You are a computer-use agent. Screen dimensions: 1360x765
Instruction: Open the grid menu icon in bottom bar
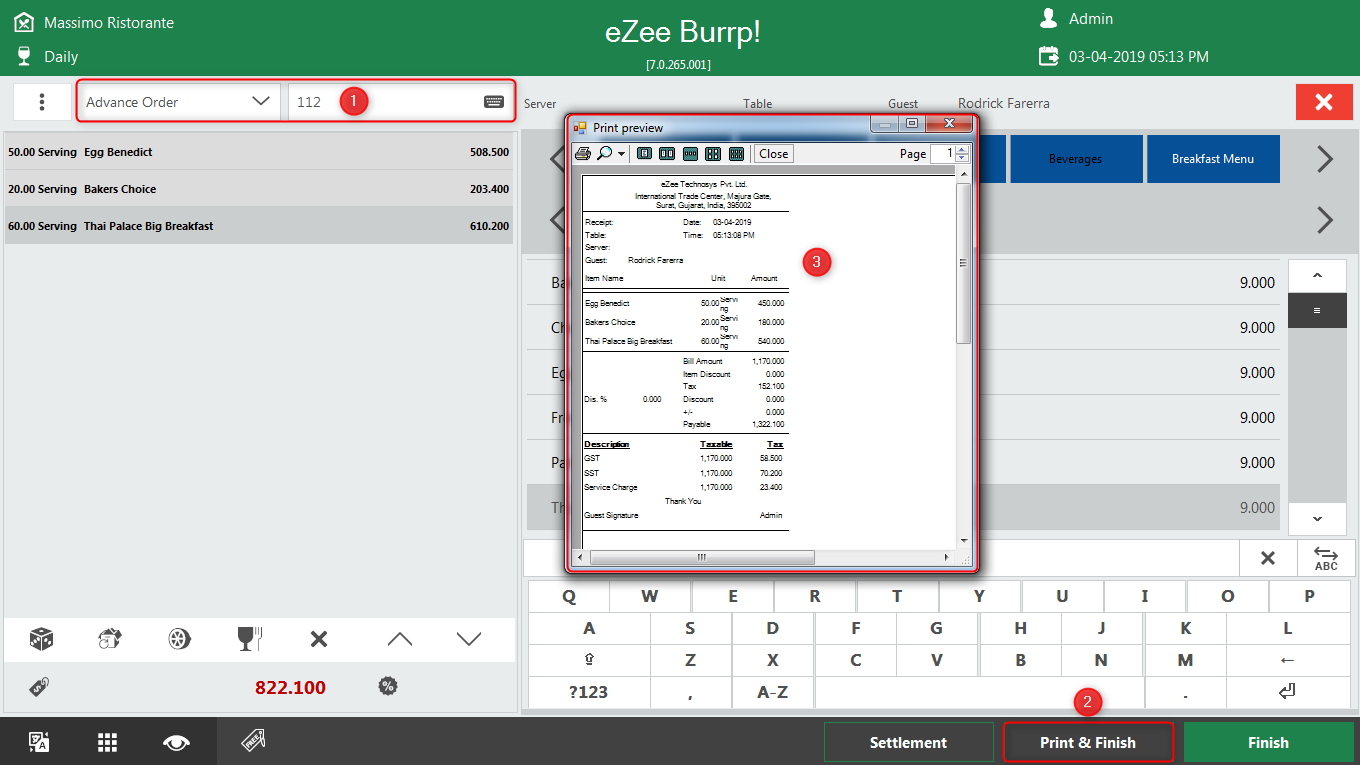(108, 742)
